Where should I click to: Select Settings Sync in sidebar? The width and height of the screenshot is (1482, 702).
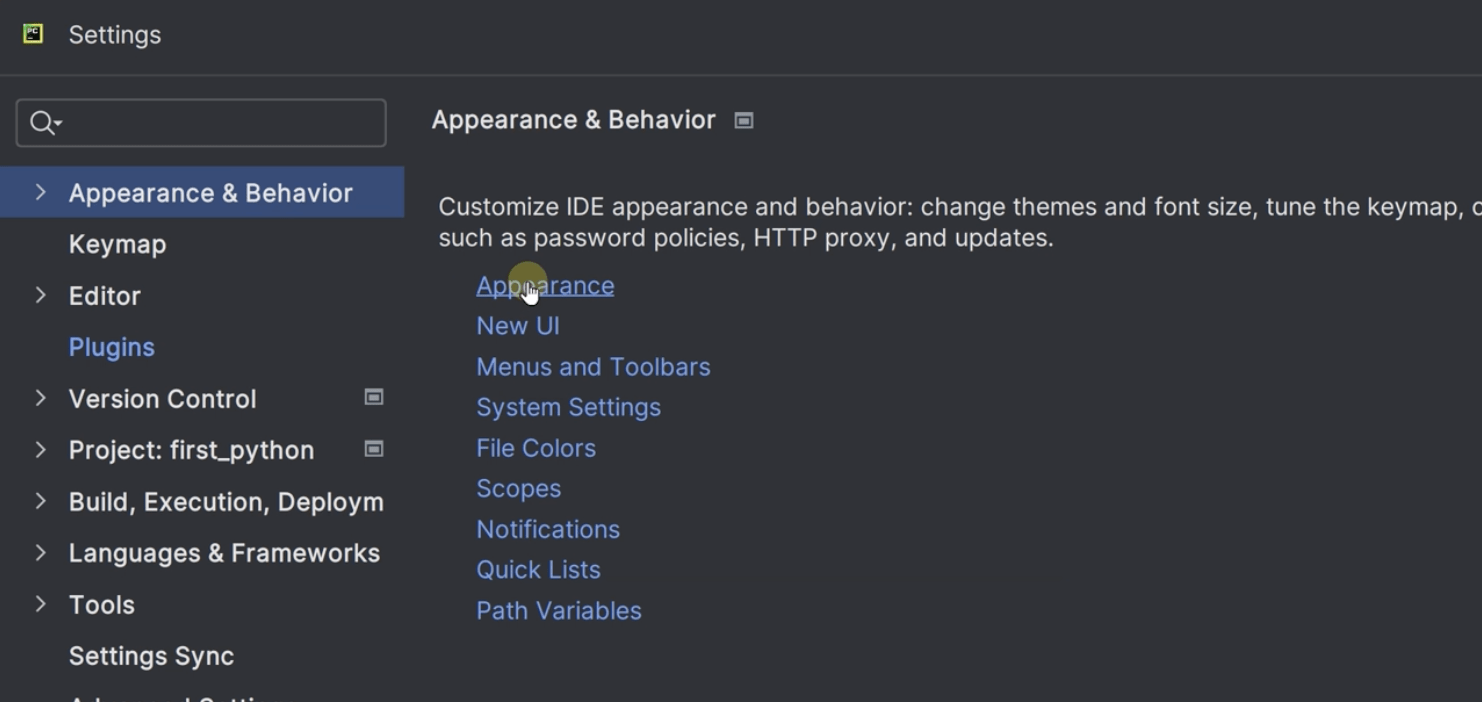tap(151, 656)
